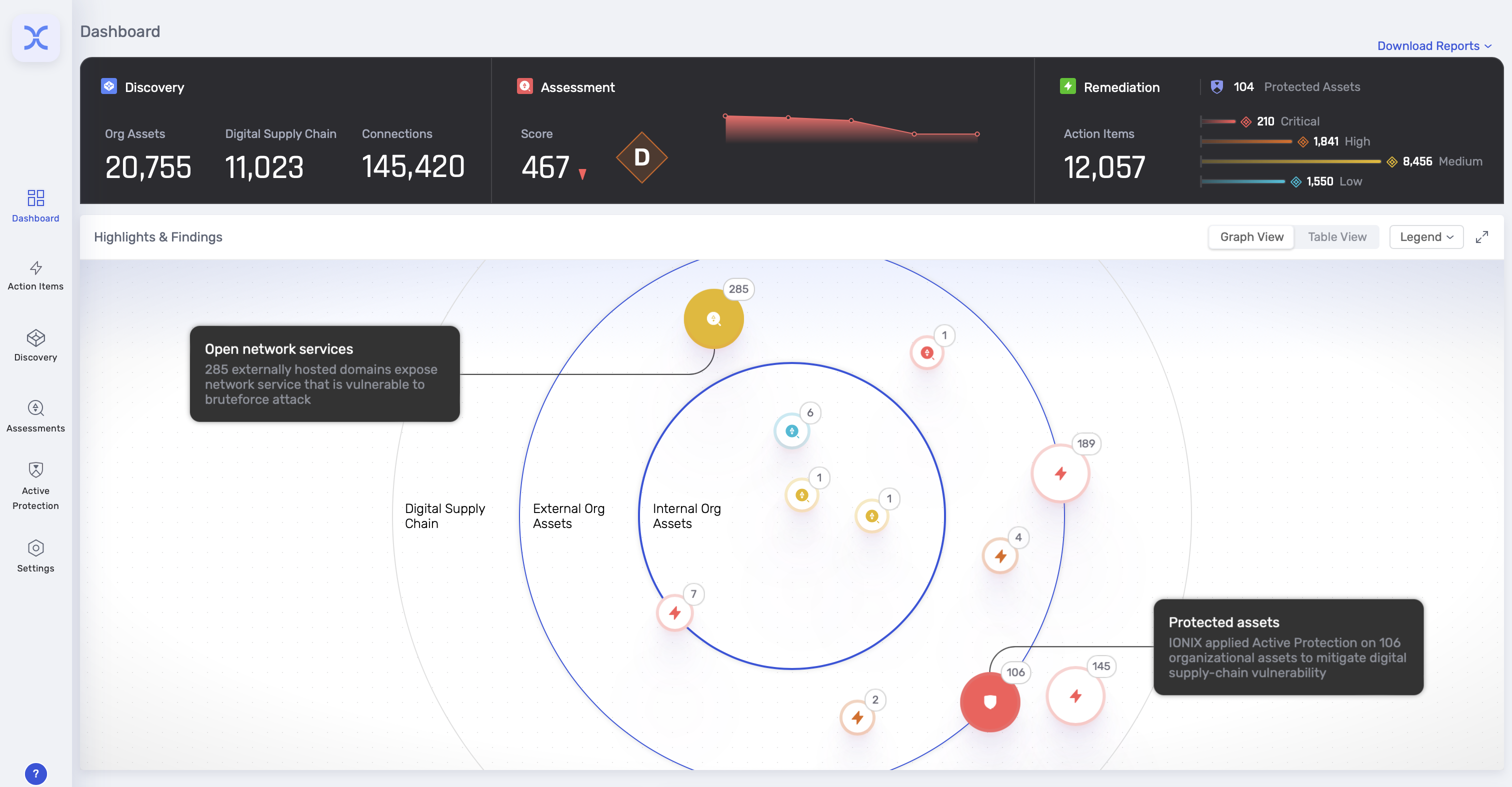Image resolution: width=1512 pixels, height=787 pixels.
Task: Open the Assessment panel title
Action: coord(577,87)
